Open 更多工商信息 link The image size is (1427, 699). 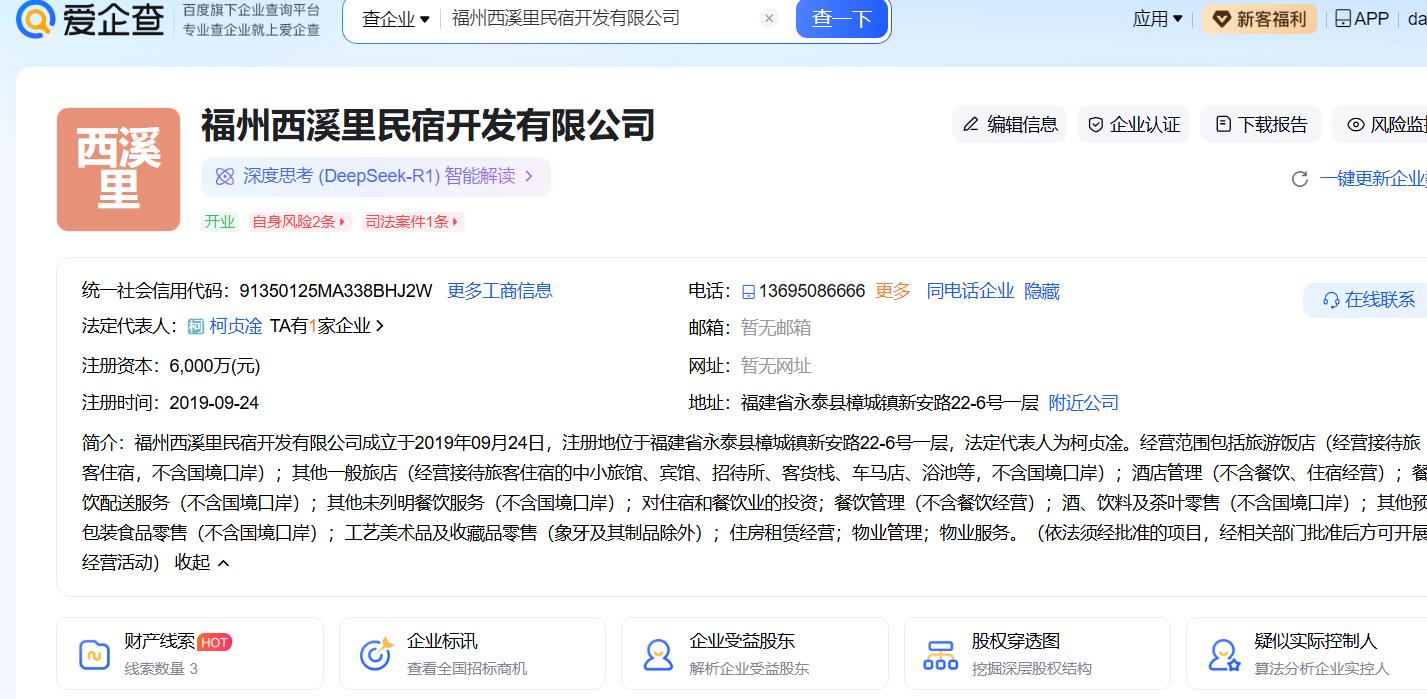coord(499,291)
